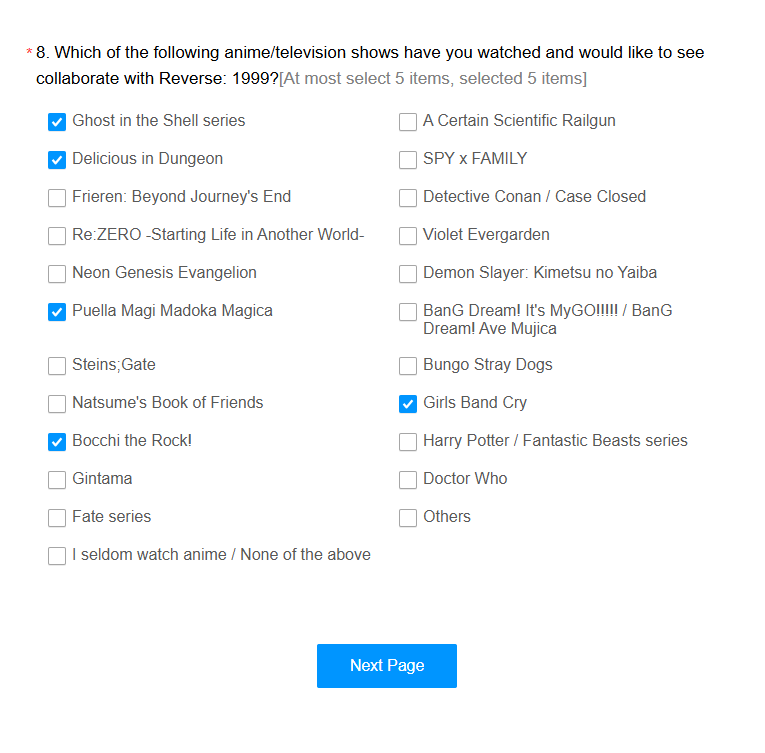Check Neon Genesis Evangelion
The width and height of the screenshot is (765, 753).
tap(57, 274)
